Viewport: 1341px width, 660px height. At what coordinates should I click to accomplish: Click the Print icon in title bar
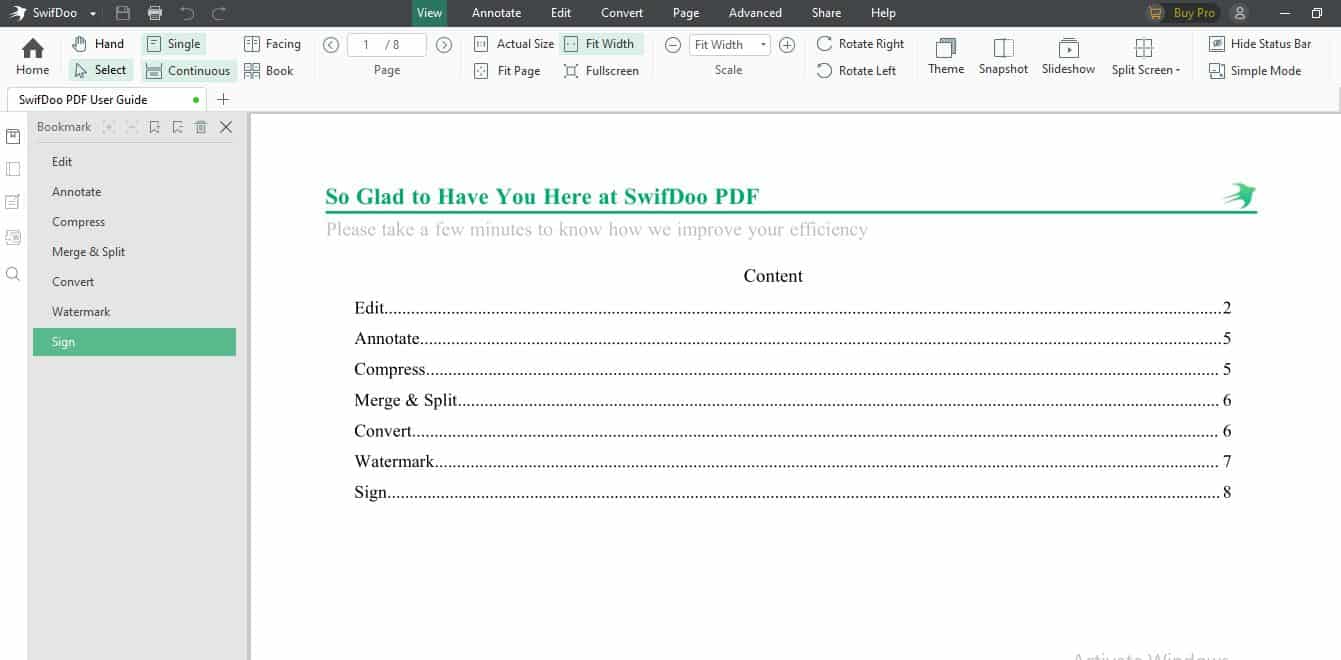(155, 13)
